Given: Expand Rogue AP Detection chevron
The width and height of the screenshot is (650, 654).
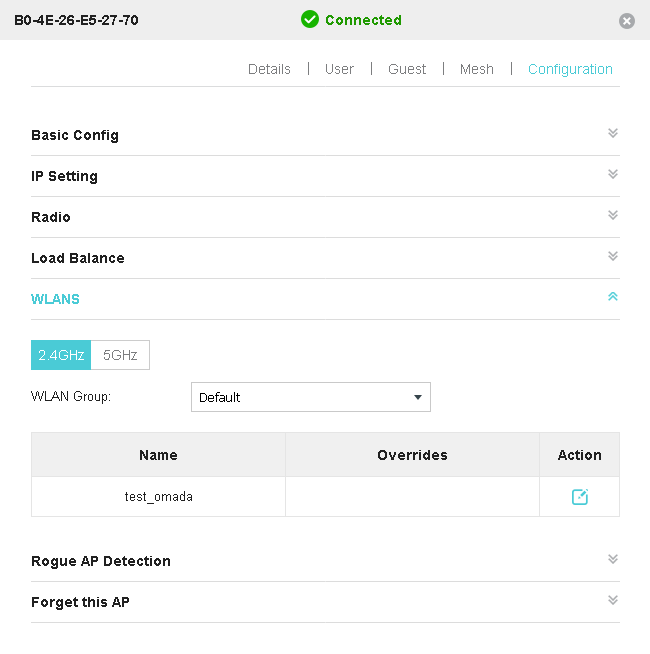Looking at the screenshot, I should pos(613,559).
